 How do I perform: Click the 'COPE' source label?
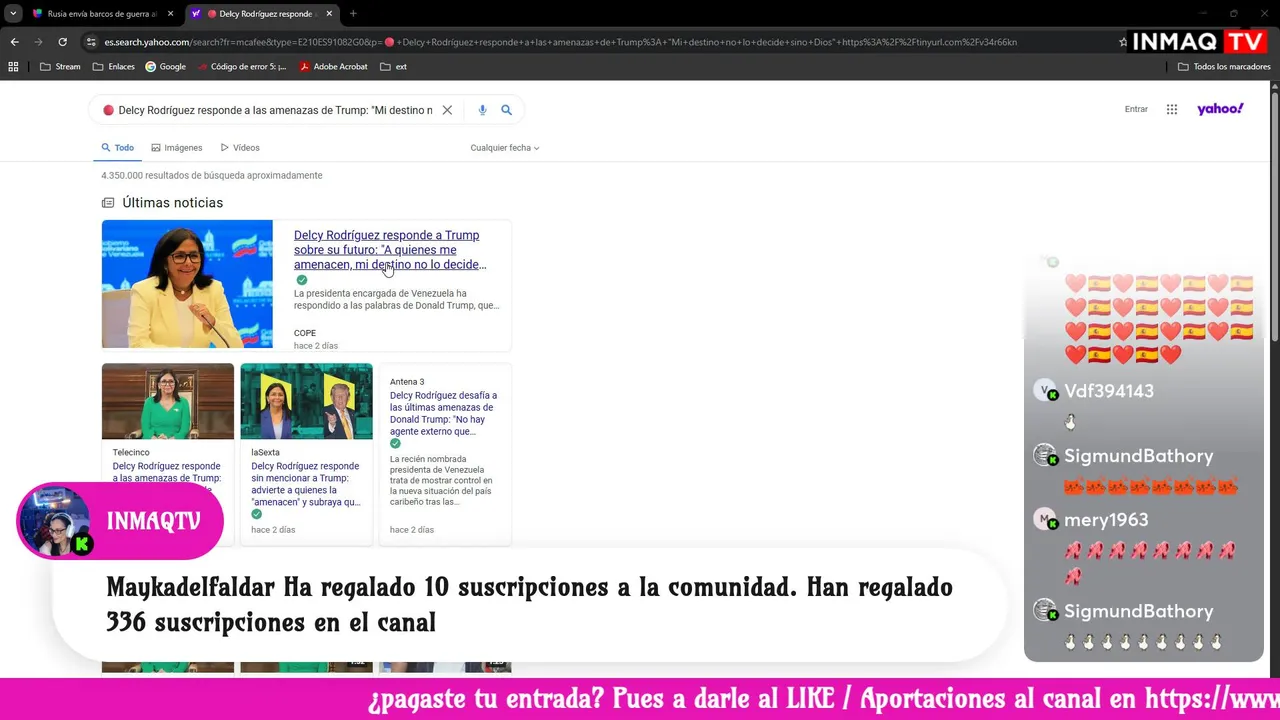305,333
